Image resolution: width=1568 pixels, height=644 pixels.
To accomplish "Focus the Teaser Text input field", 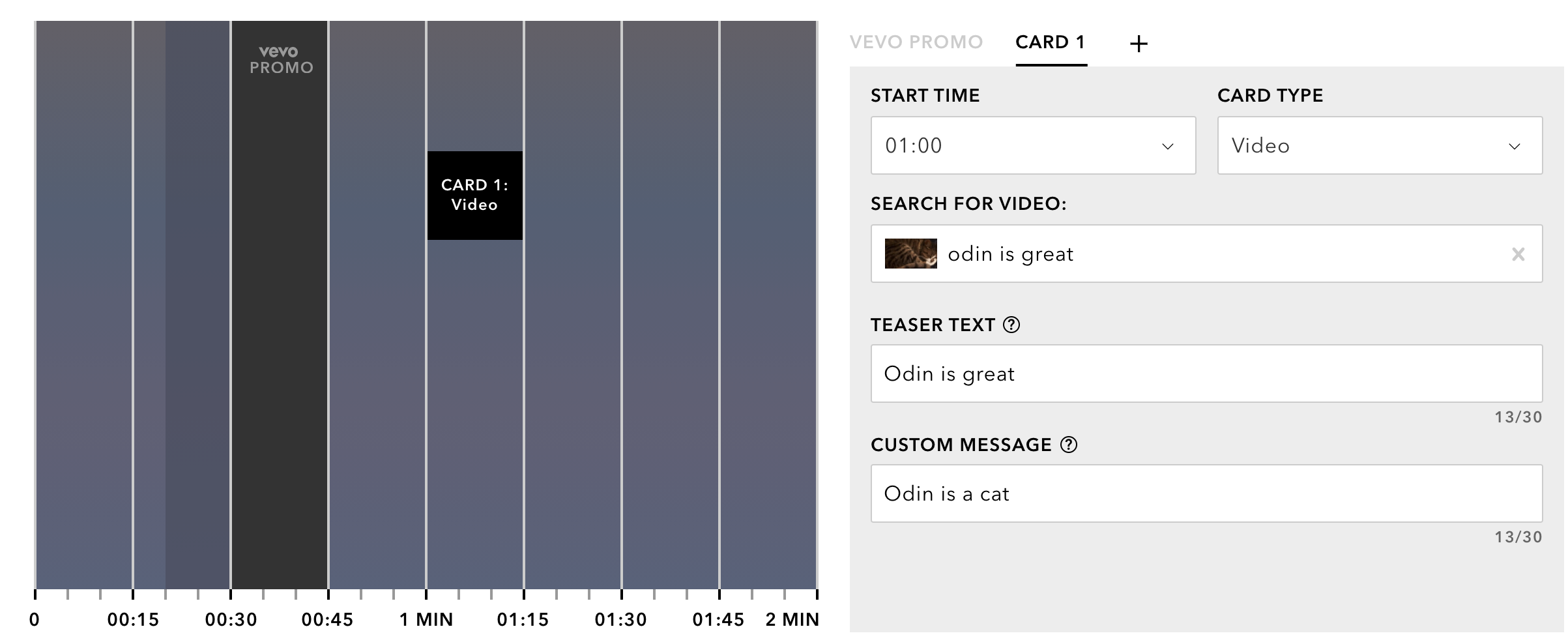I will tap(1206, 373).
